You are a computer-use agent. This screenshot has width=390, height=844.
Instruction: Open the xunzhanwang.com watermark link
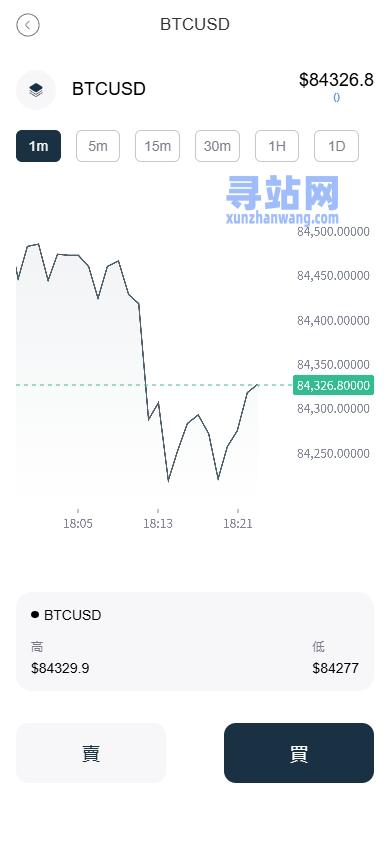tap(282, 218)
